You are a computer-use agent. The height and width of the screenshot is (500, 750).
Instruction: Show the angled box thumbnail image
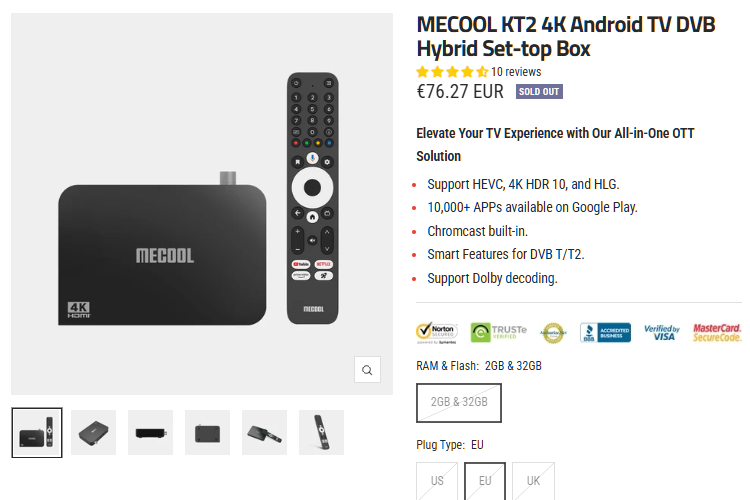pos(94,432)
